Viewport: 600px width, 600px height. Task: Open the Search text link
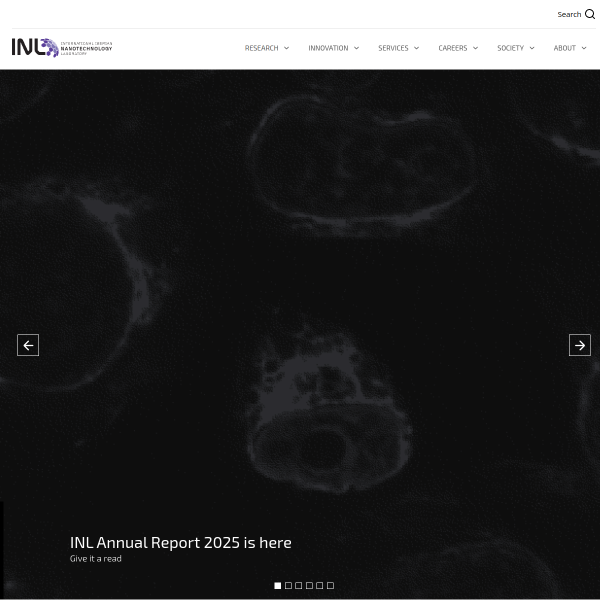569,14
